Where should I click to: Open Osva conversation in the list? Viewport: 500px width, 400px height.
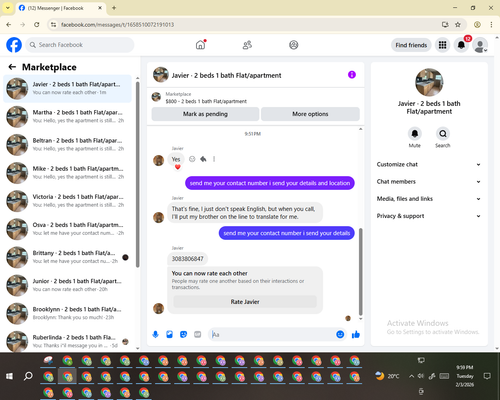point(68,229)
